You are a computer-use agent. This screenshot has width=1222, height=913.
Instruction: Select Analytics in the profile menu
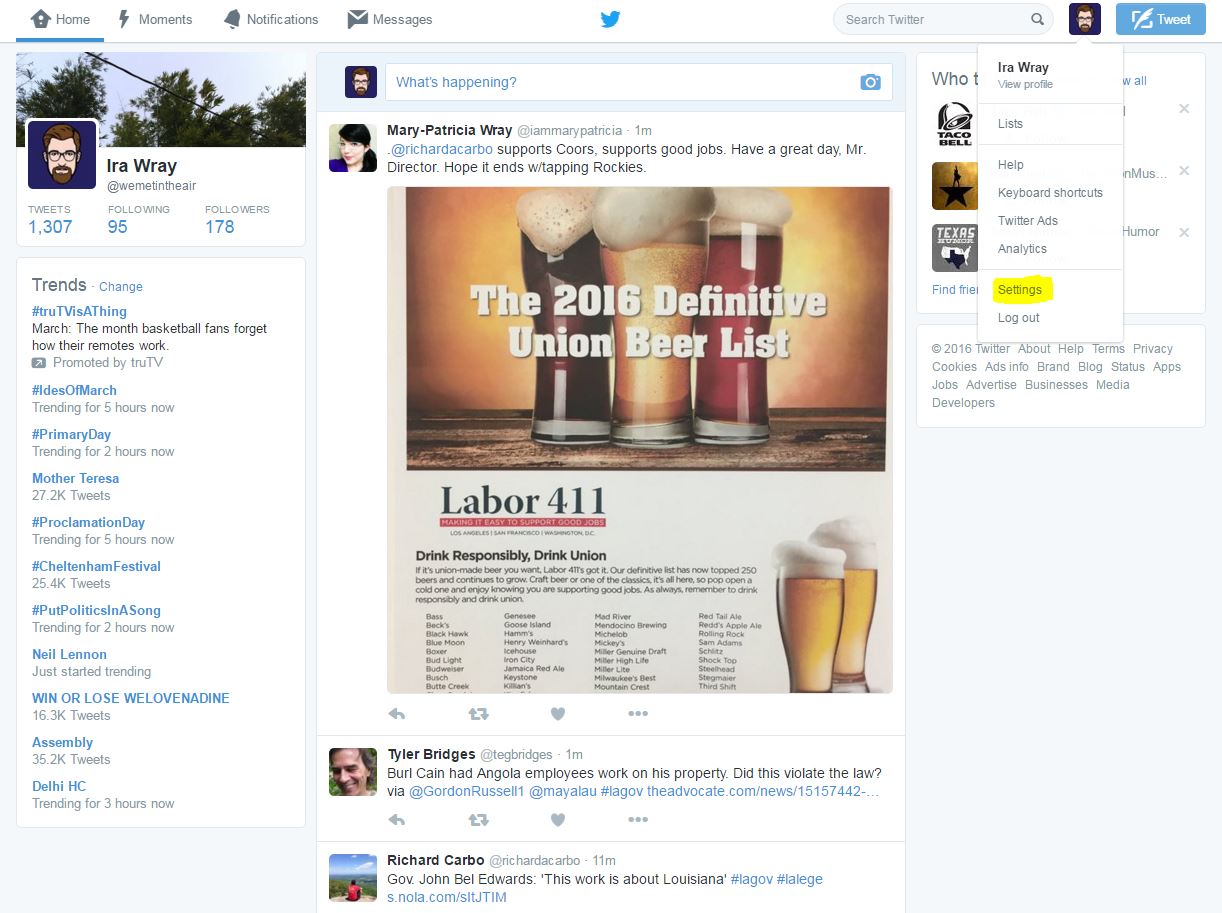(1022, 249)
